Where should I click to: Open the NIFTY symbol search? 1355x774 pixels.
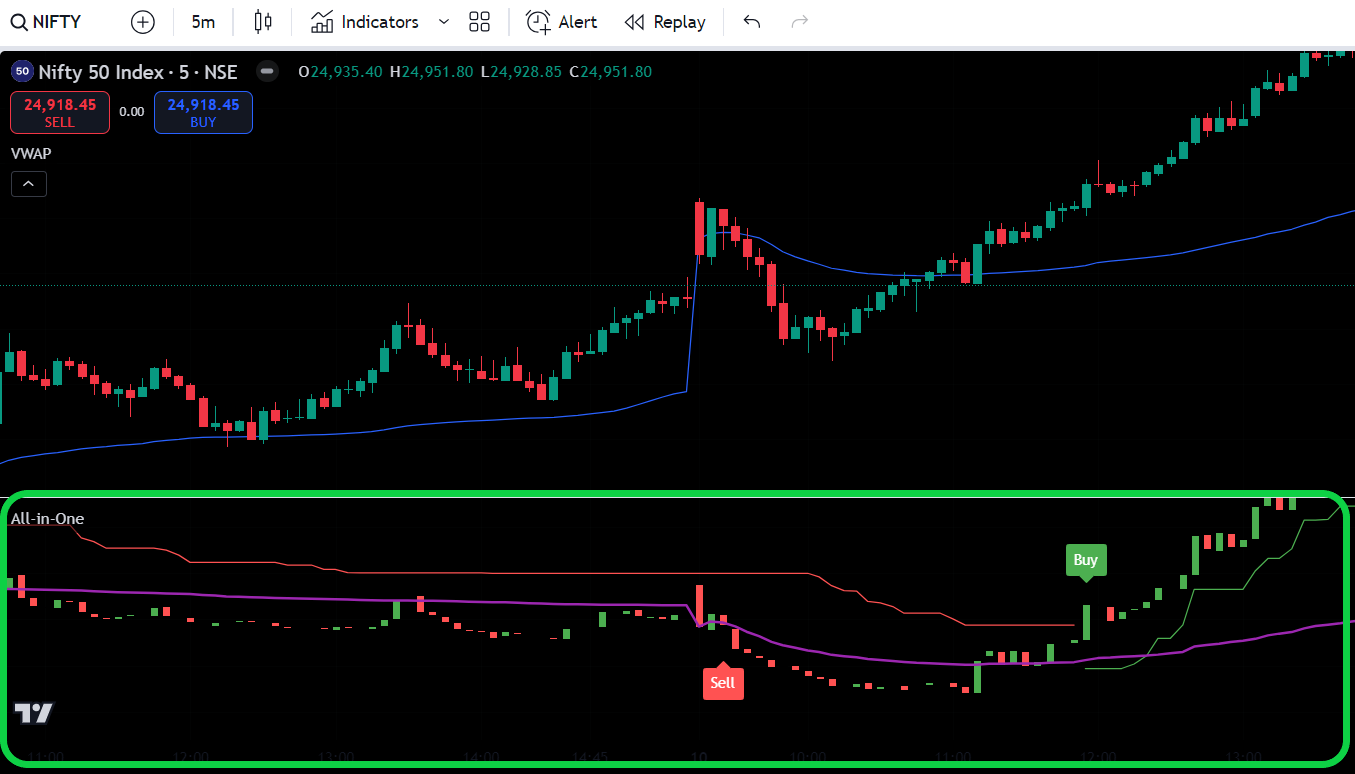coord(46,22)
